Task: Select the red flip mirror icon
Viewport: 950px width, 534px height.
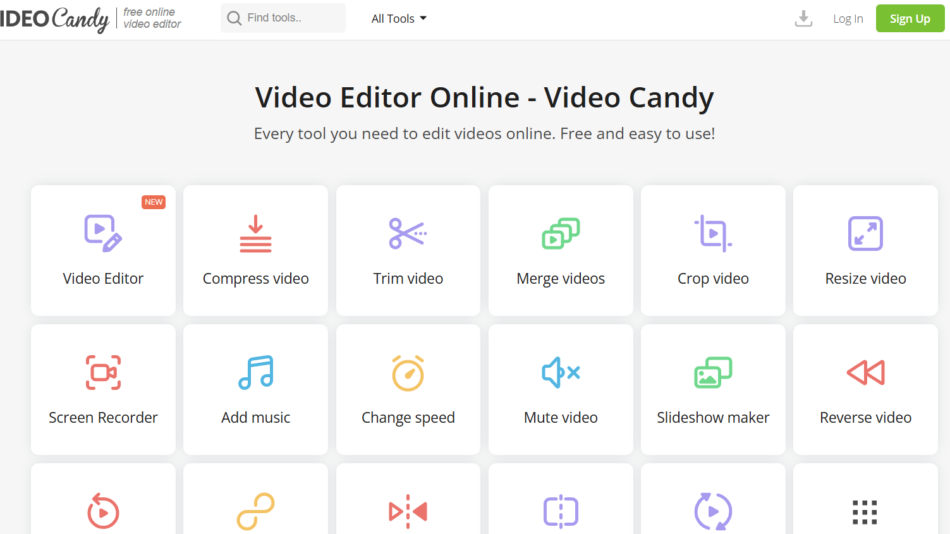Action: click(x=408, y=511)
